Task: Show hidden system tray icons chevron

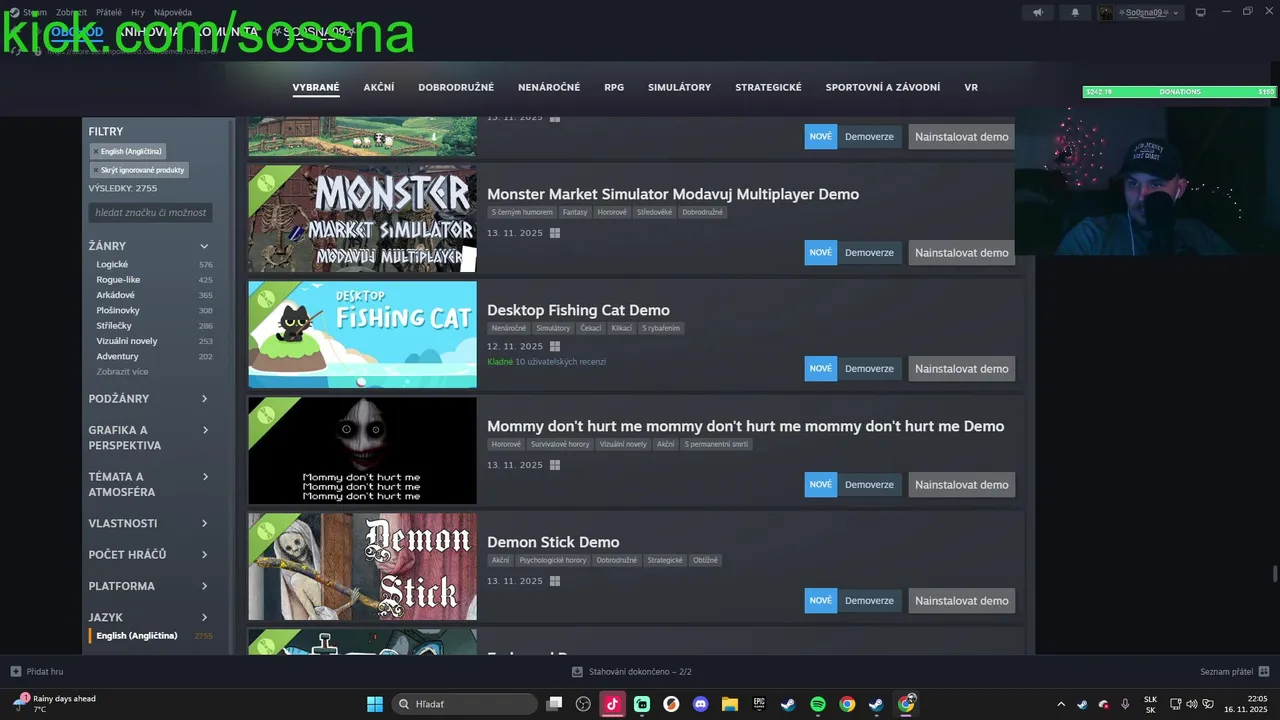Action: (1061, 704)
